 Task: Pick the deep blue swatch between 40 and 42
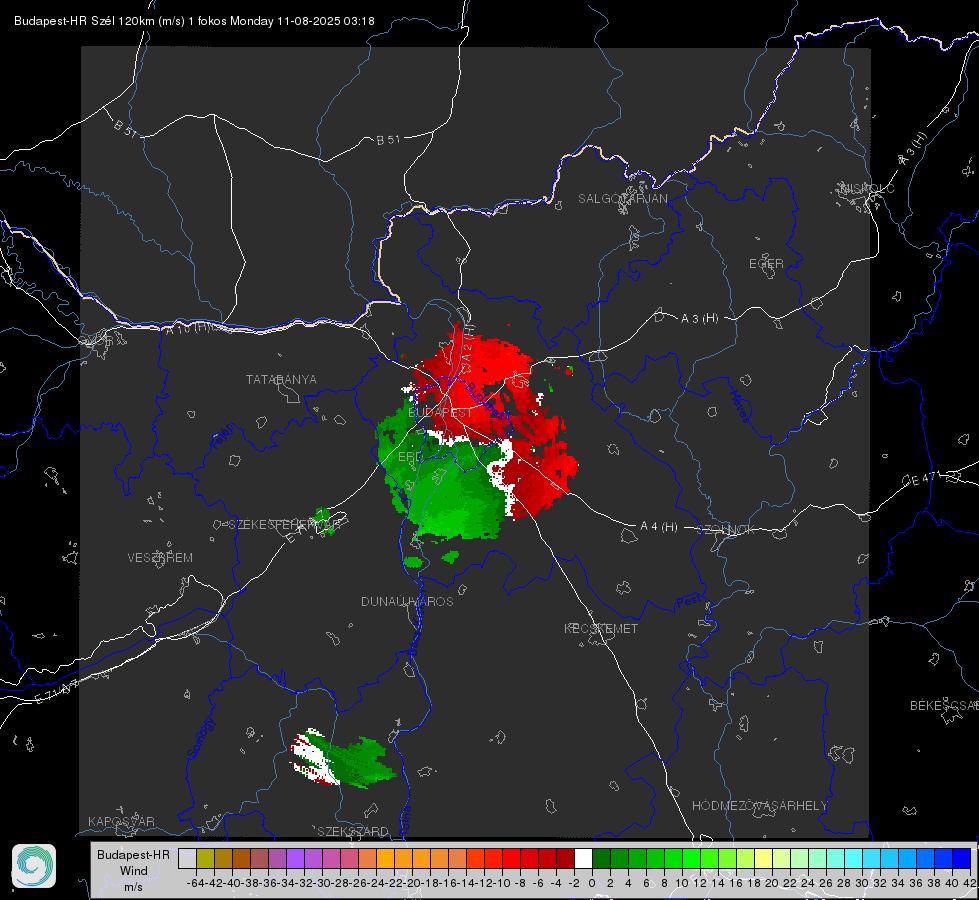click(962, 858)
